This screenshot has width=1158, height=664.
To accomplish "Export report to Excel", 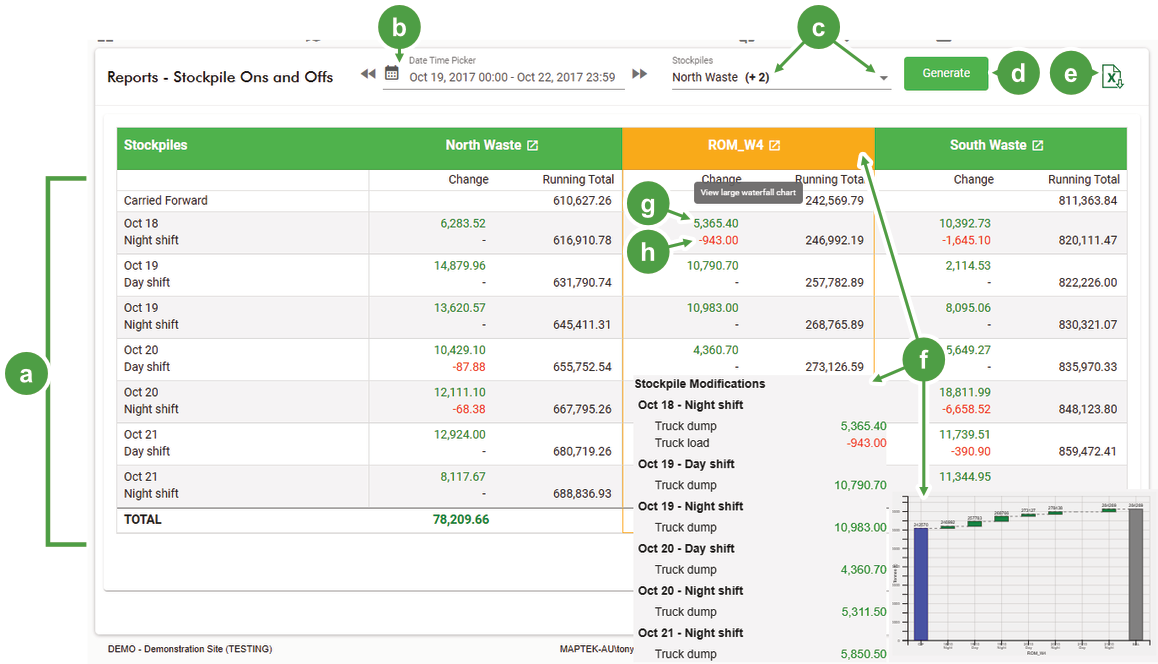I will [x=1112, y=76].
